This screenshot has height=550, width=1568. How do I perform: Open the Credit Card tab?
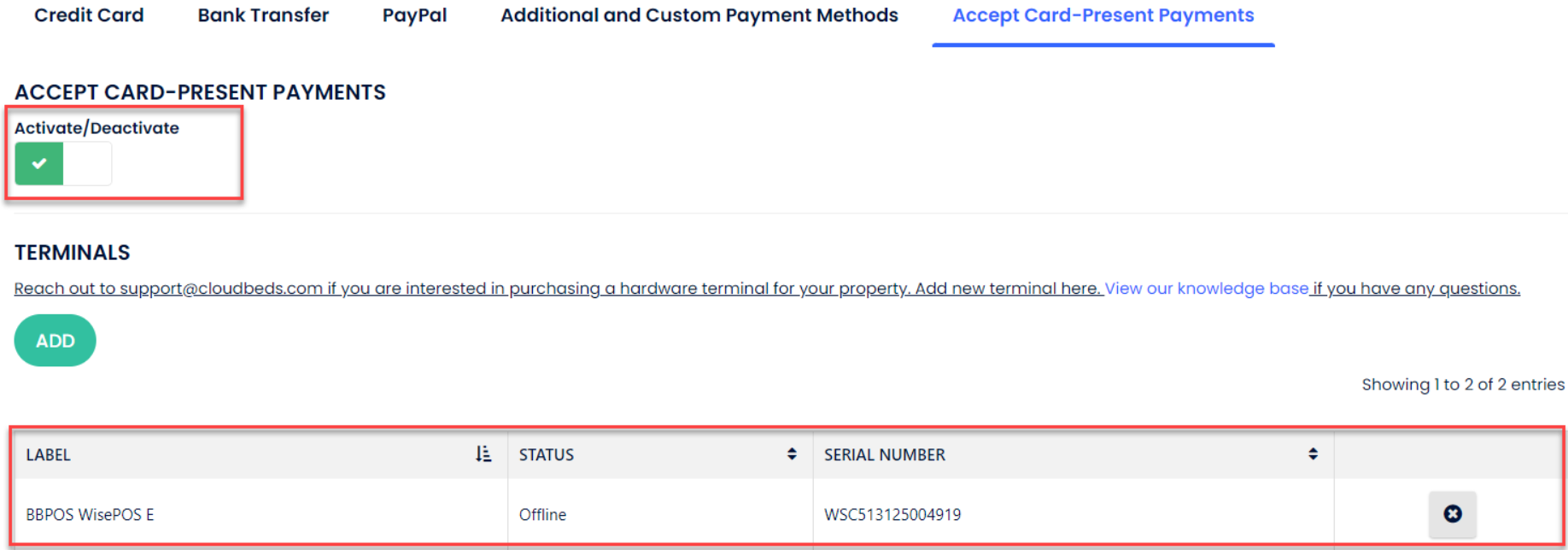click(89, 15)
